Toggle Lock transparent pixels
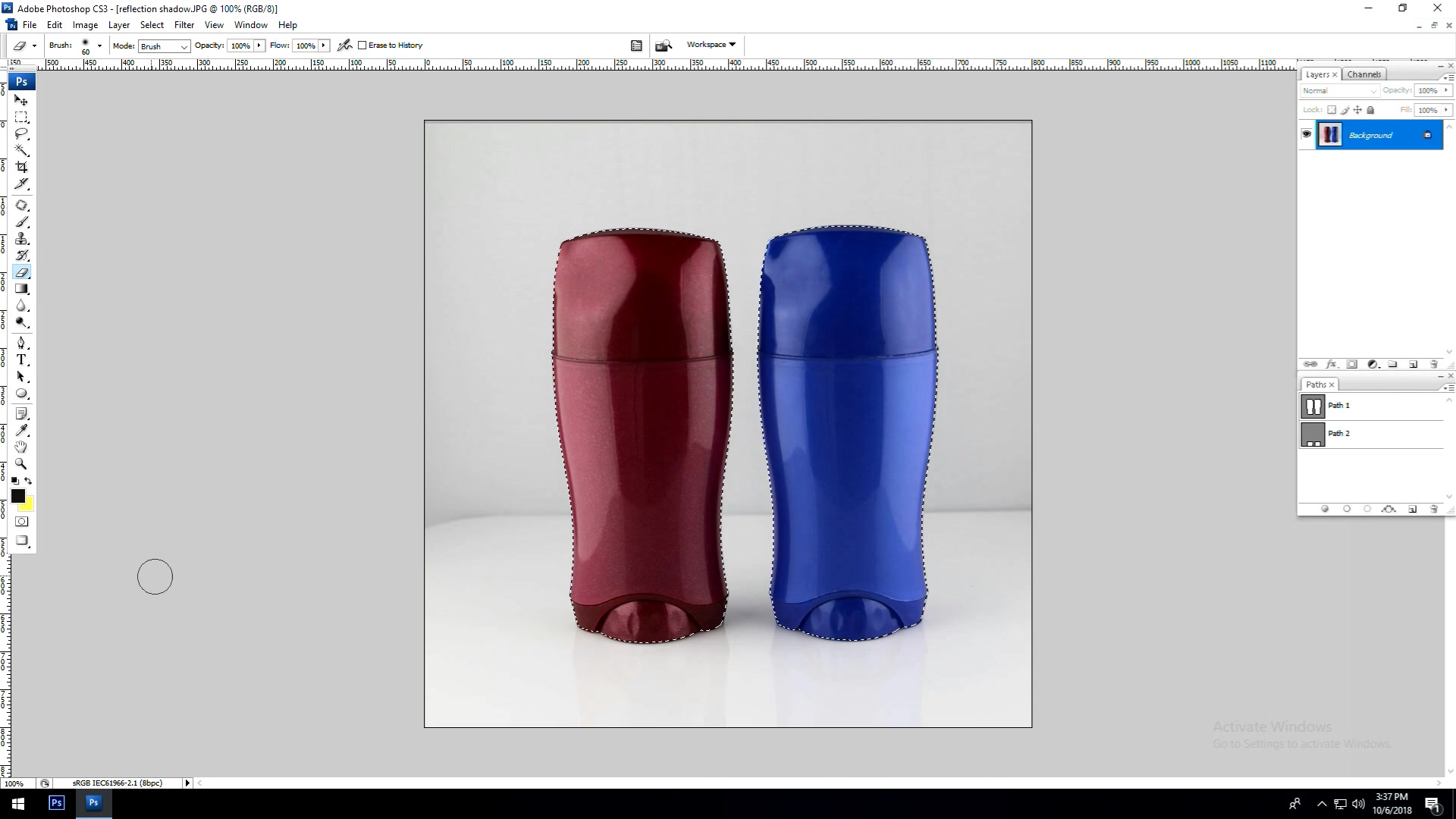This screenshot has height=819, width=1456. tap(1332, 110)
